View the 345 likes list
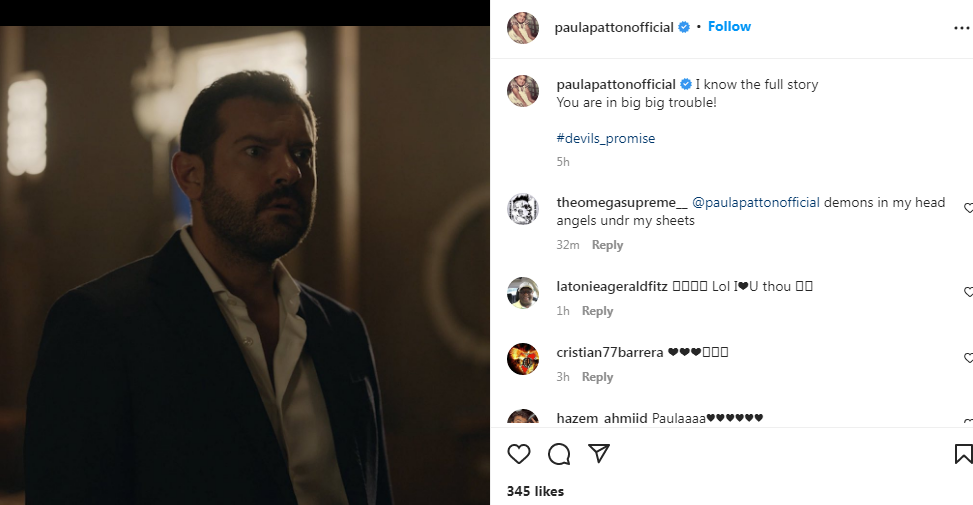Viewport: 973px width, 505px height. point(535,491)
